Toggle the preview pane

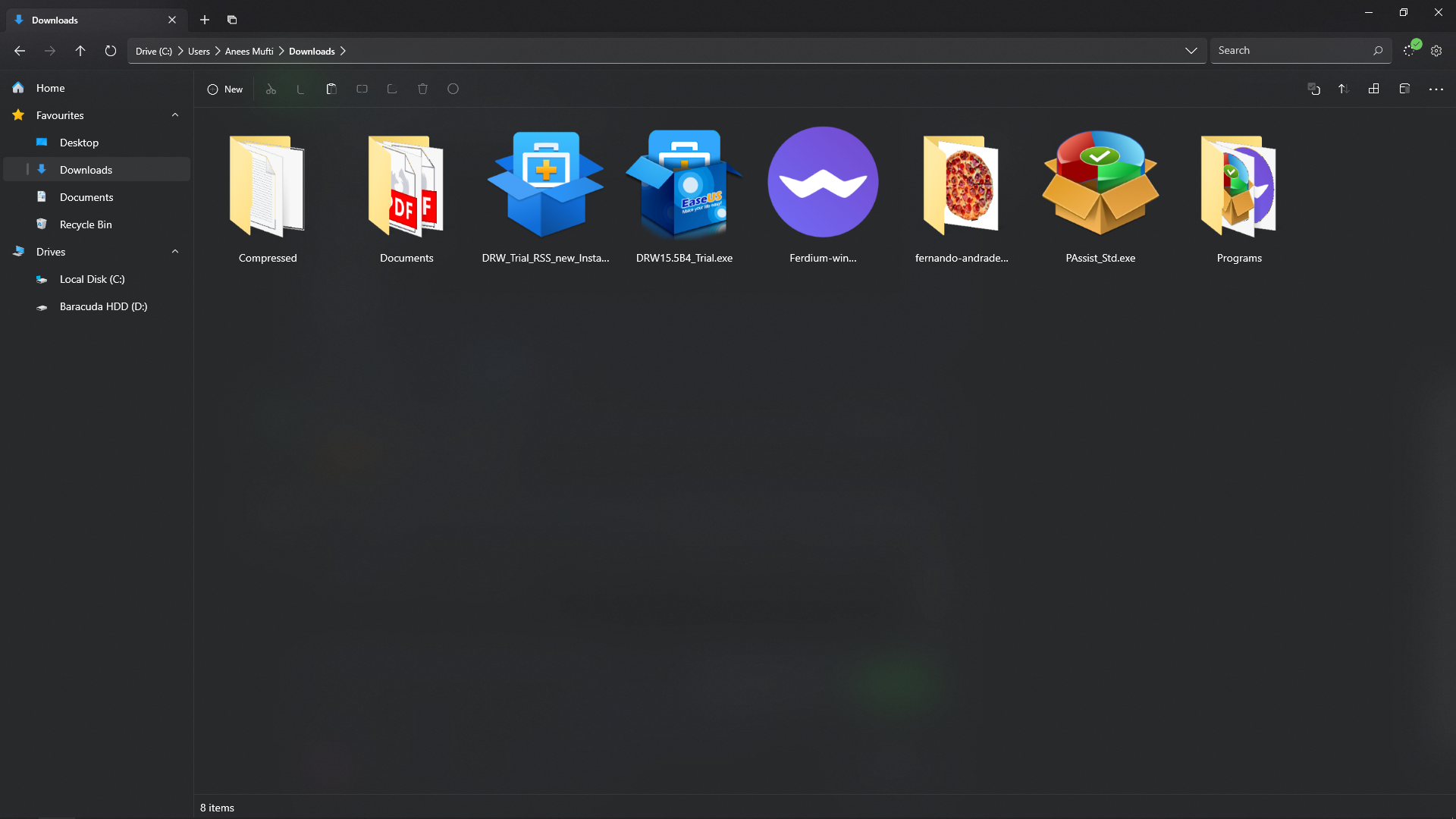(x=1404, y=89)
